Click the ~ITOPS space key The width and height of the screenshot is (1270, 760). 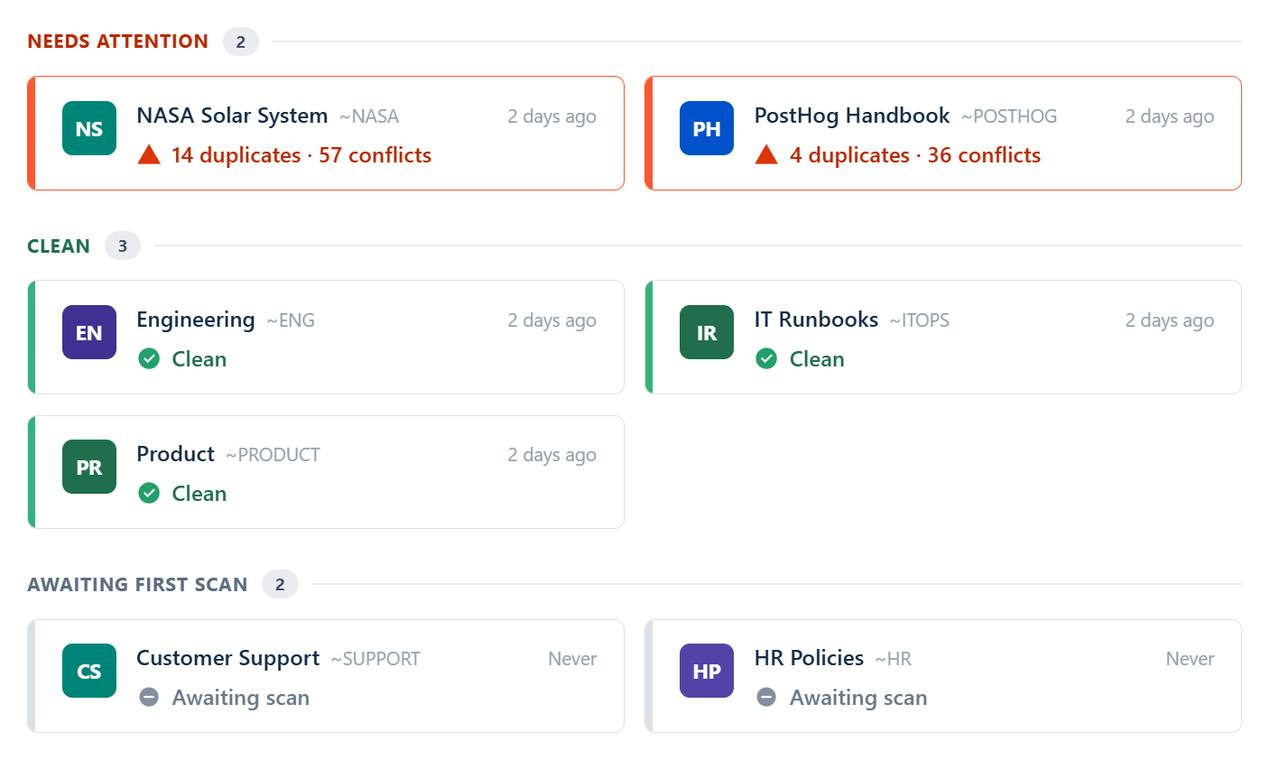pyautogui.click(x=919, y=320)
